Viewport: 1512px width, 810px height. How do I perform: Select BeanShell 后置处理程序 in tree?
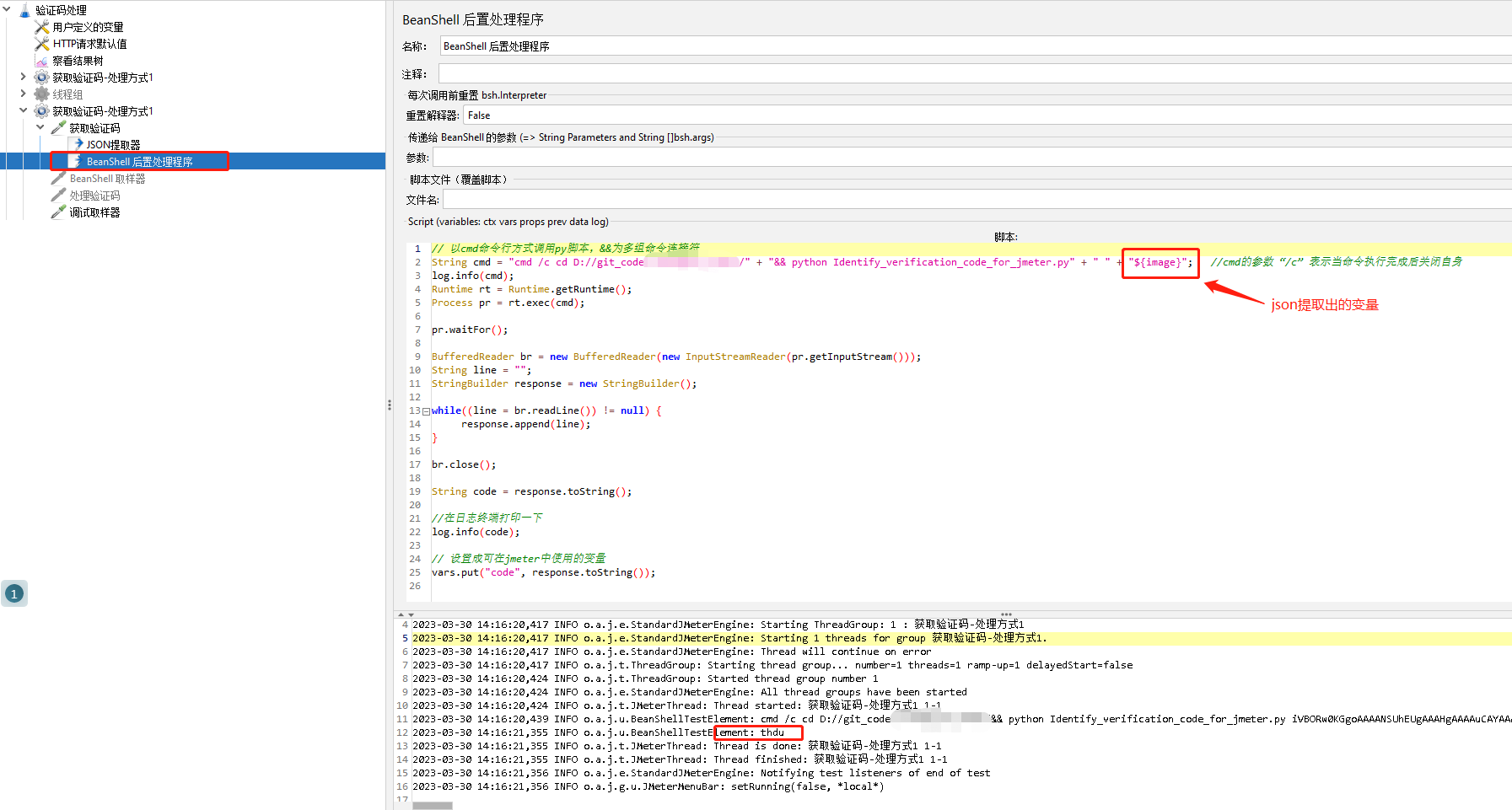point(139,162)
